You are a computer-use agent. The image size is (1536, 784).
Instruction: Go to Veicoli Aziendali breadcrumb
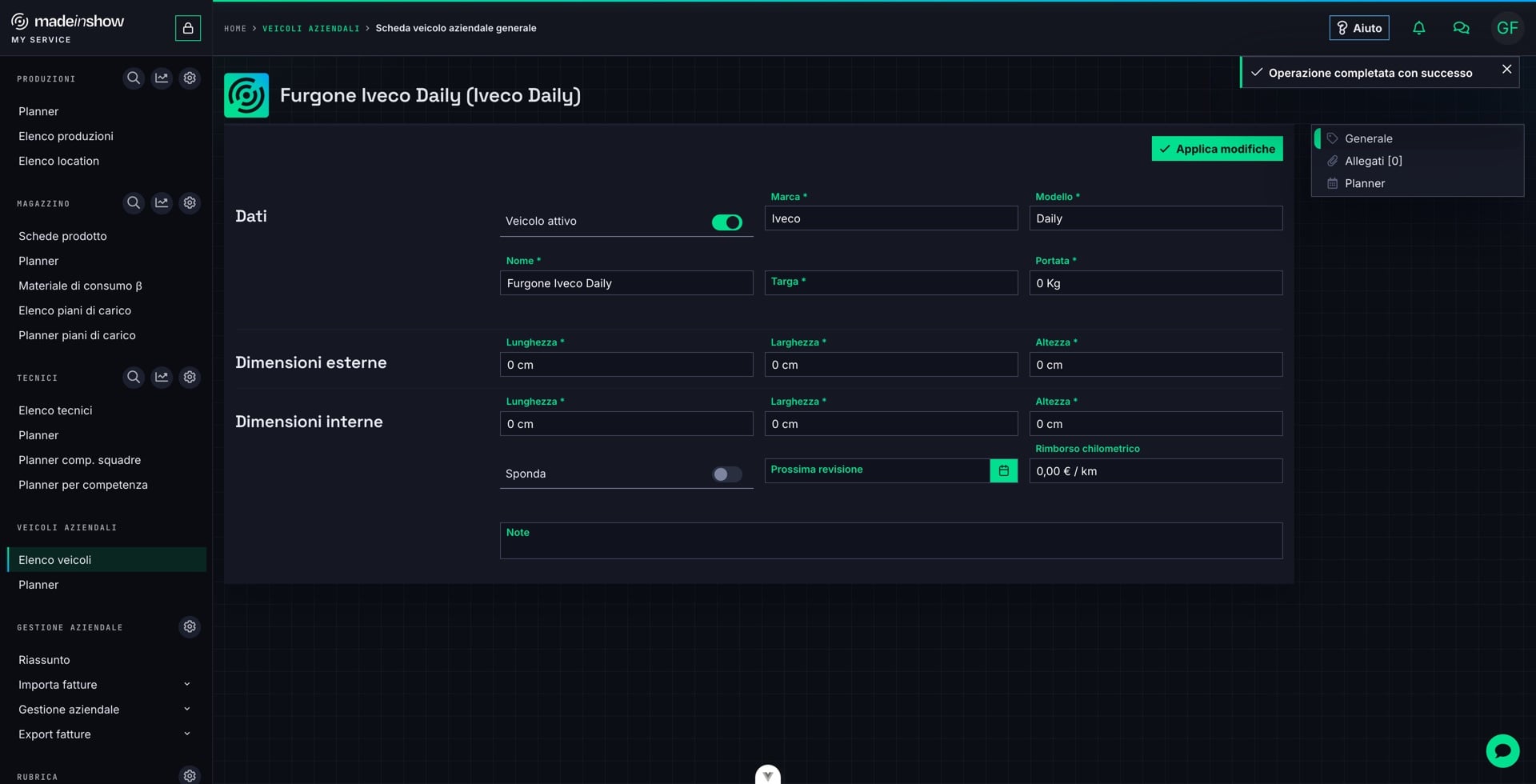point(311,29)
